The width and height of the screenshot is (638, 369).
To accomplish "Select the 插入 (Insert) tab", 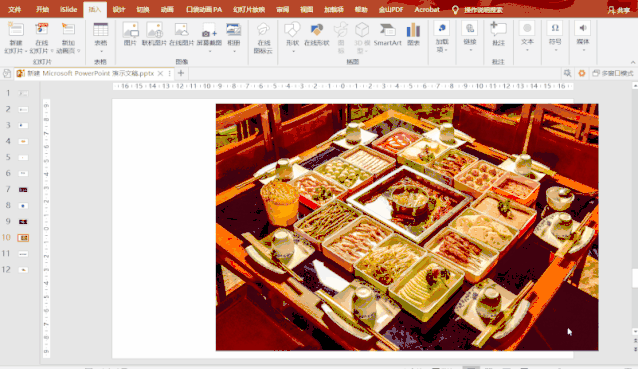I will point(95,9).
